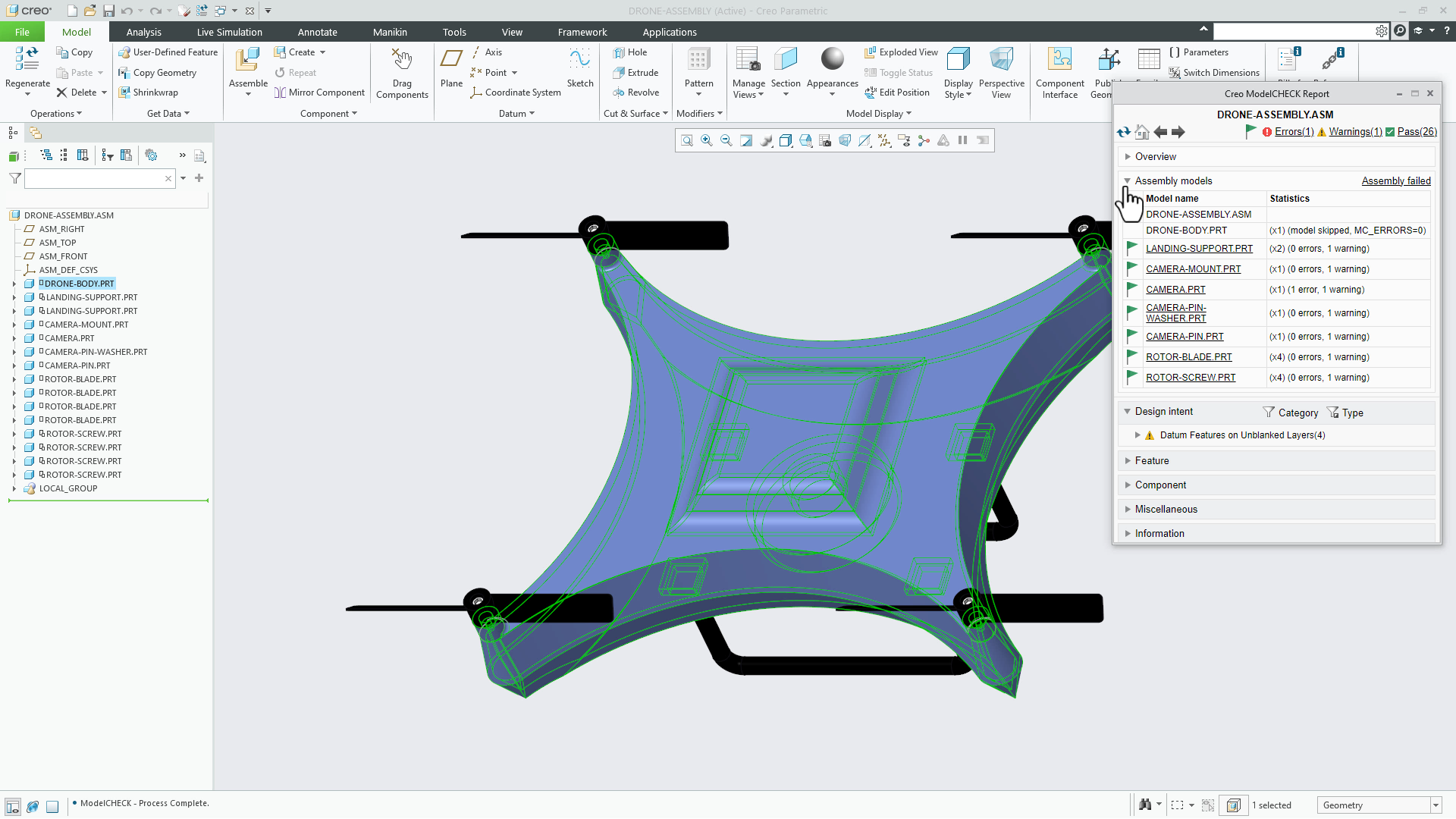1456x819 pixels.
Task: Expand the DRONE-BODY.PRT tree node
Action: 14,284
